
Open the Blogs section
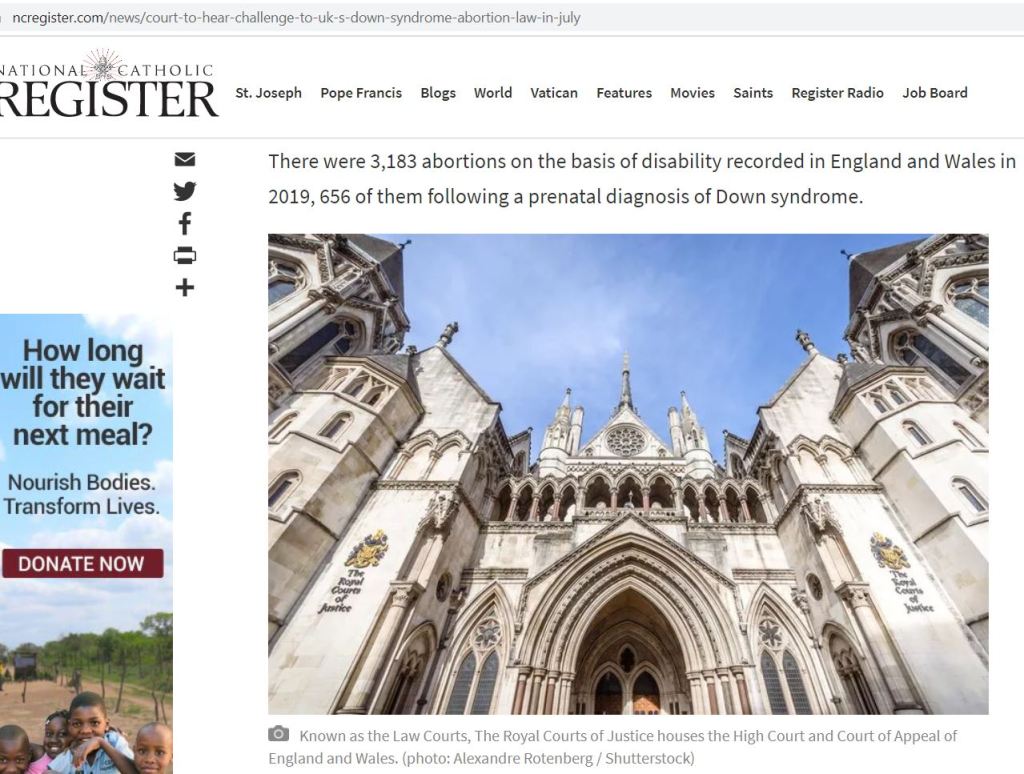pos(438,93)
